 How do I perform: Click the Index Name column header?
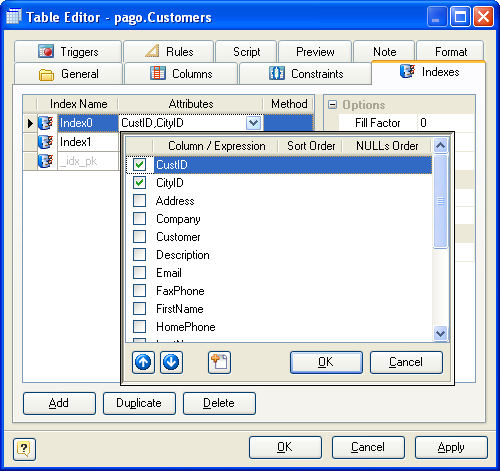pos(78,104)
